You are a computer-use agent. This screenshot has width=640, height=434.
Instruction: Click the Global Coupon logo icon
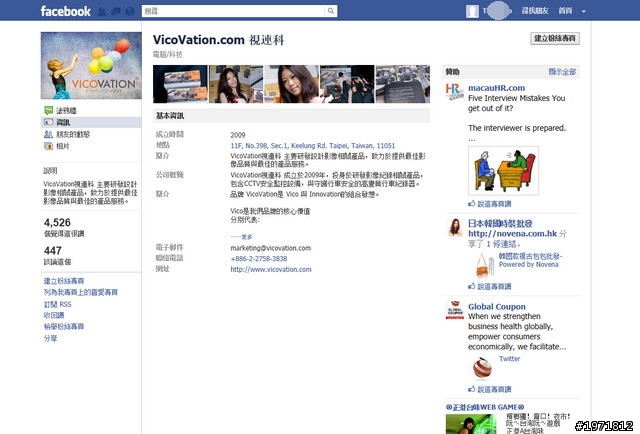455,310
